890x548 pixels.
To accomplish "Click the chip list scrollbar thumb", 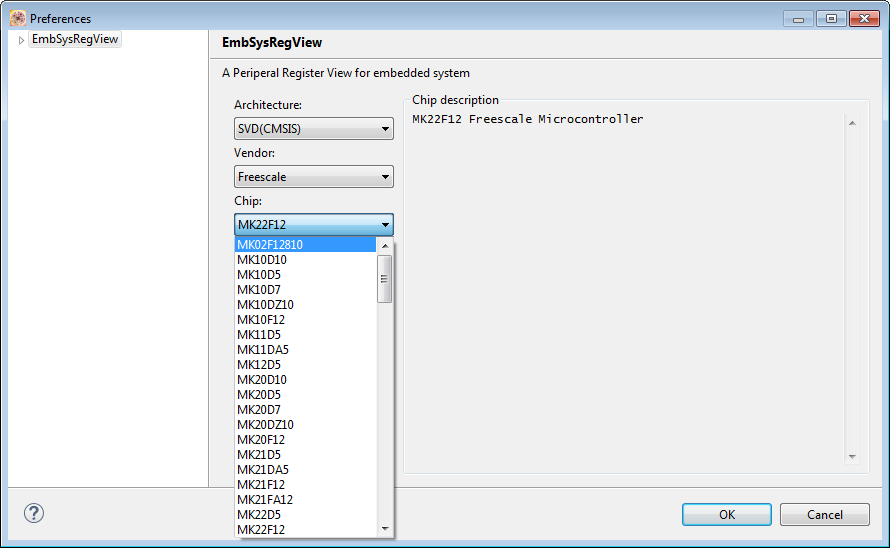I will click(384, 278).
